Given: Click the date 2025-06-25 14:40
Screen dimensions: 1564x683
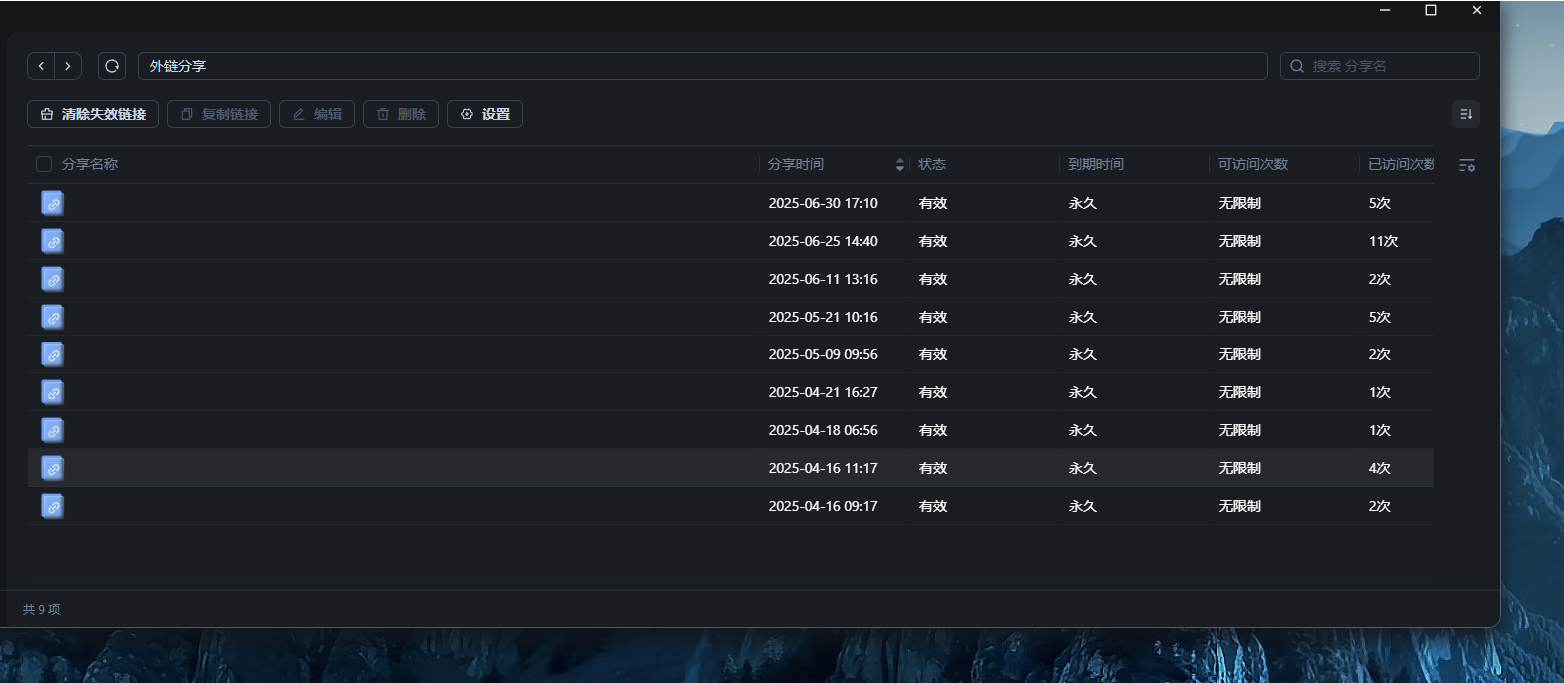Looking at the screenshot, I should click(x=823, y=241).
